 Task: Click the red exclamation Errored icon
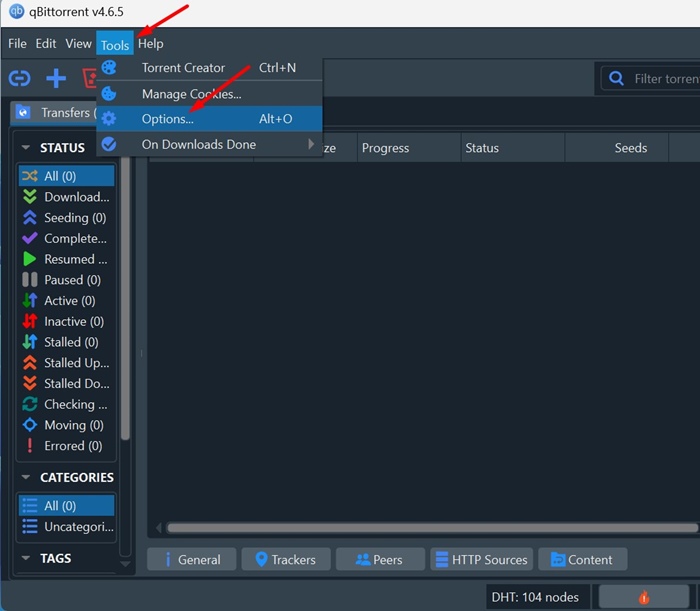[x=30, y=445]
